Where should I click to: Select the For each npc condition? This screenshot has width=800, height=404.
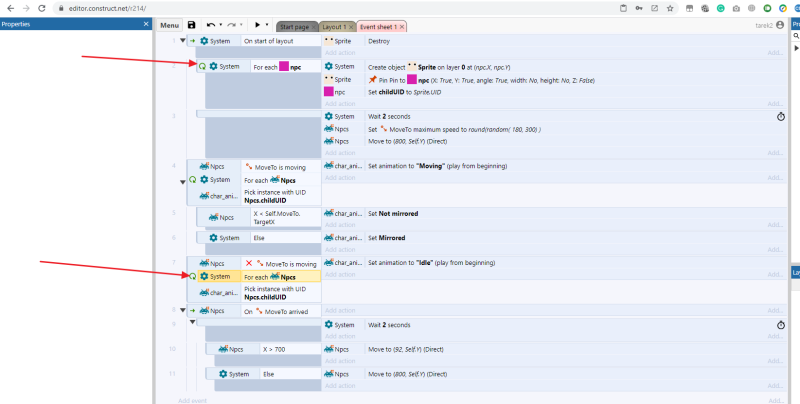[x=285, y=66]
